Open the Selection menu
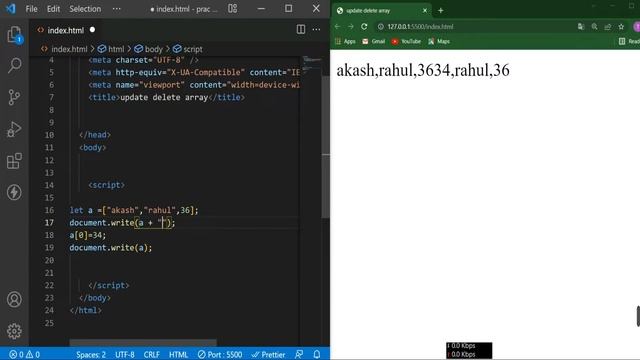Screen dimensions: 640x360 tap(85, 9)
